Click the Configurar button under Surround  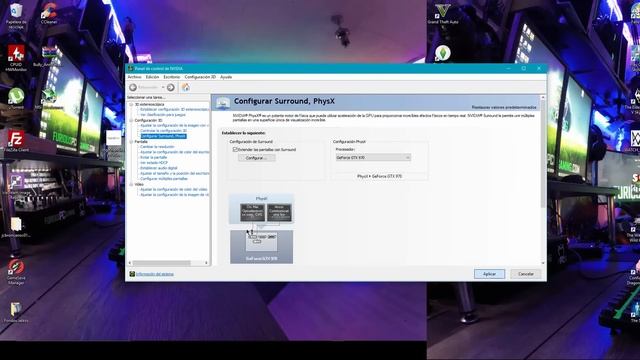[x=256, y=158]
